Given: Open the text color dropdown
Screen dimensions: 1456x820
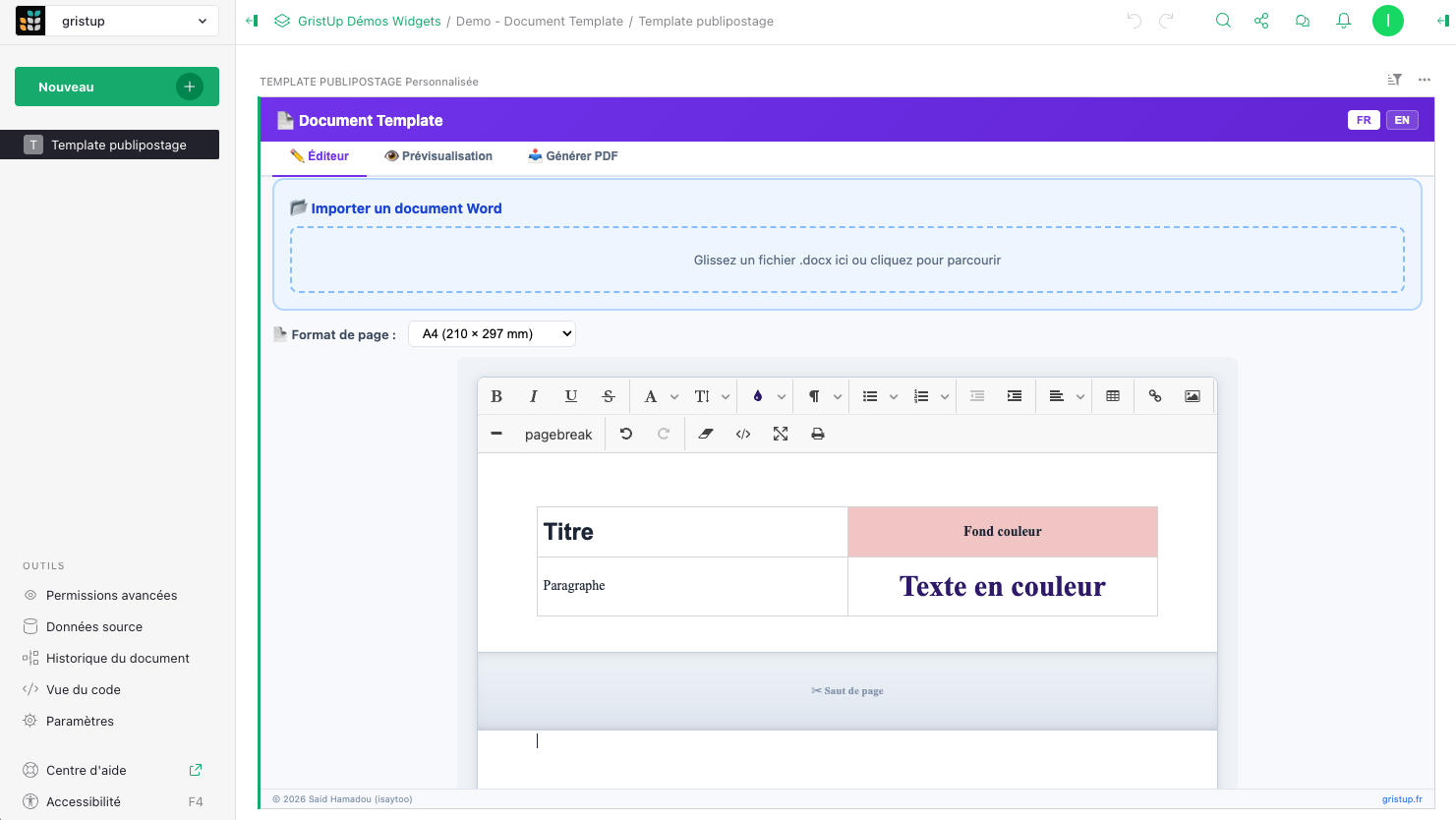Looking at the screenshot, I should (x=768, y=396).
